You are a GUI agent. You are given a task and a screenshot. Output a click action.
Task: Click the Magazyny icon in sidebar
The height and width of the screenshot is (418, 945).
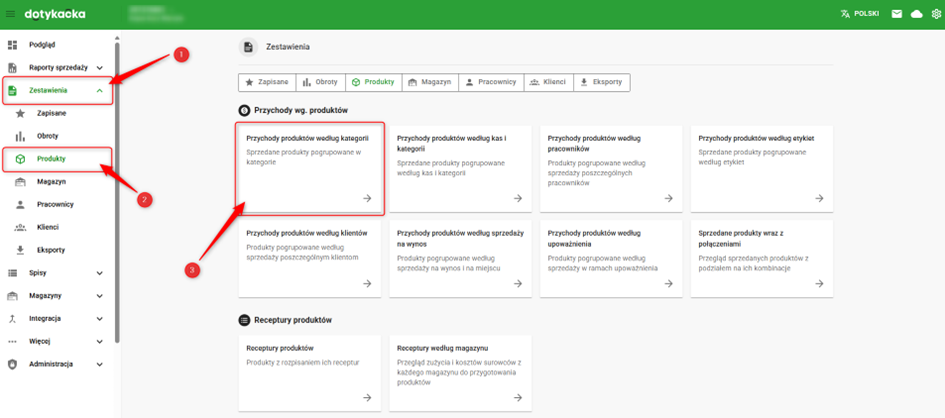(12, 296)
